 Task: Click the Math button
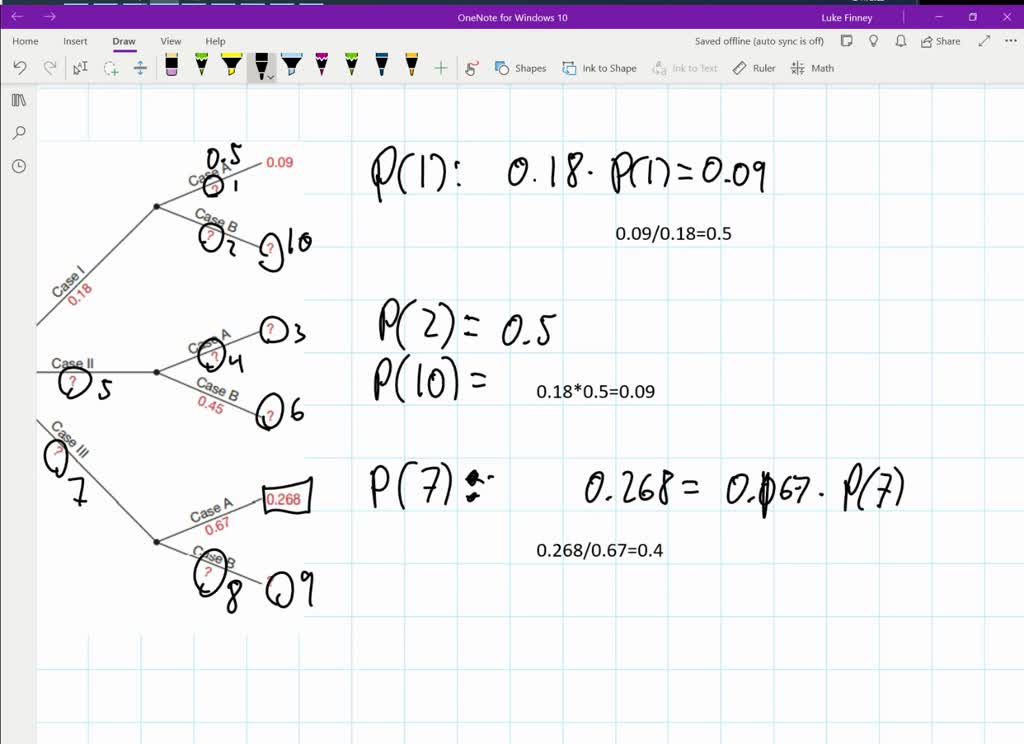point(812,68)
